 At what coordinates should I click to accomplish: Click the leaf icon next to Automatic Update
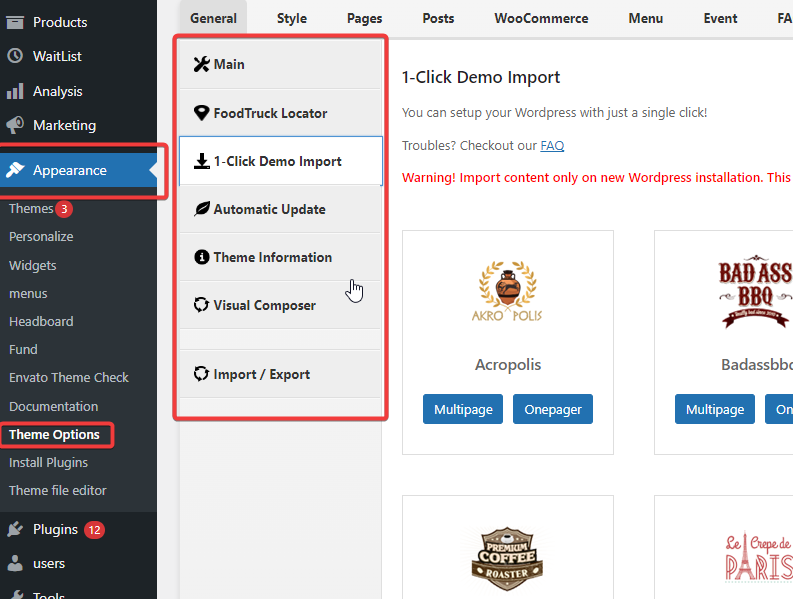201,209
